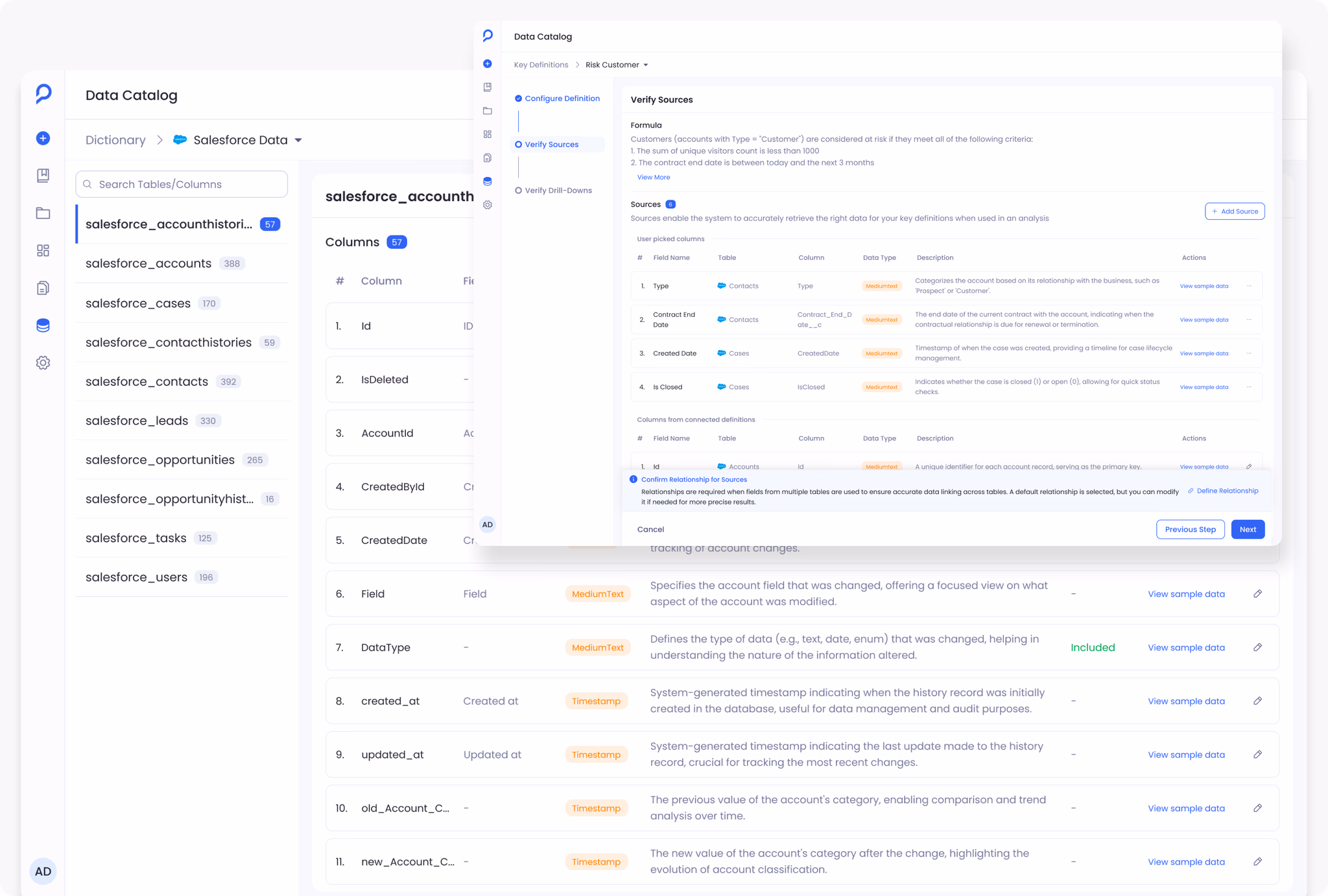Viewport: 1328px width, 896px height.
Task: Click the AccountId column row
Action: [400, 433]
